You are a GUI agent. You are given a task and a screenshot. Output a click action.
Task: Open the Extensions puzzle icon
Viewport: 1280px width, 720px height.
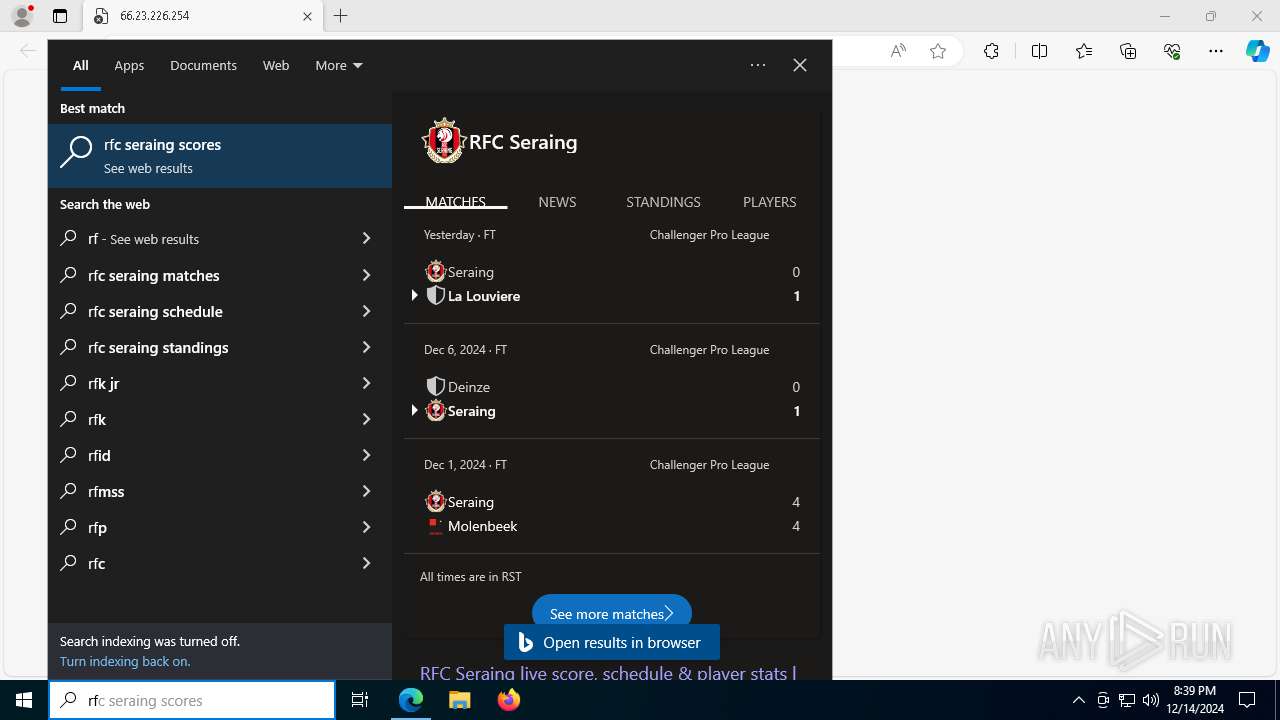point(991,51)
